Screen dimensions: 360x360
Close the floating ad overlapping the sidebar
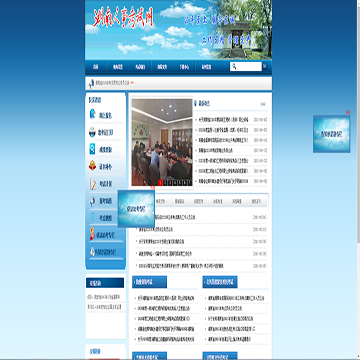coord(153,188)
